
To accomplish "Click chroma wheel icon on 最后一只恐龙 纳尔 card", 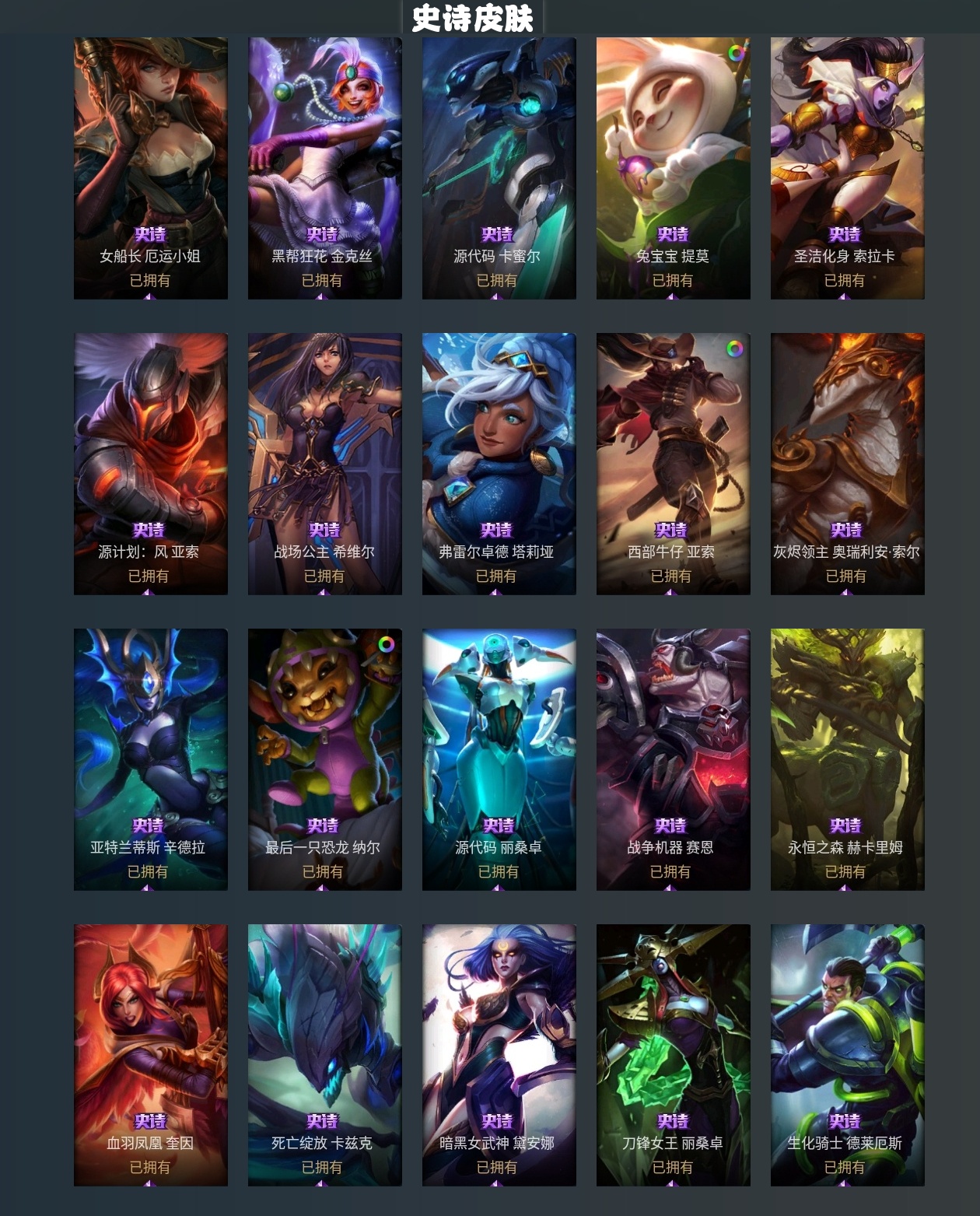I will tap(387, 644).
